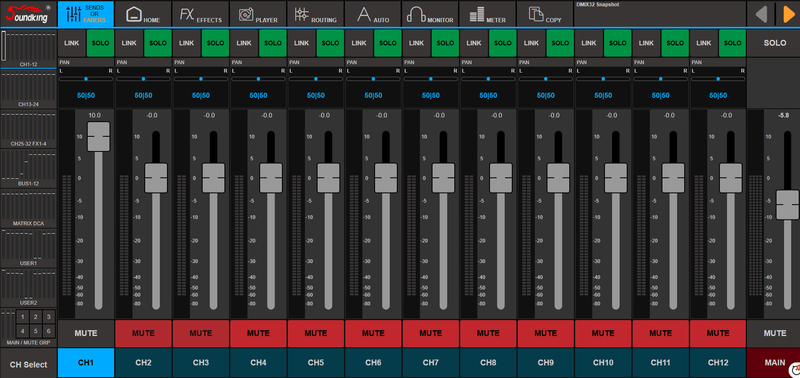This screenshot has width=800, height=378.
Task: Click CH8 pan value 50|50
Action: [488, 95]
